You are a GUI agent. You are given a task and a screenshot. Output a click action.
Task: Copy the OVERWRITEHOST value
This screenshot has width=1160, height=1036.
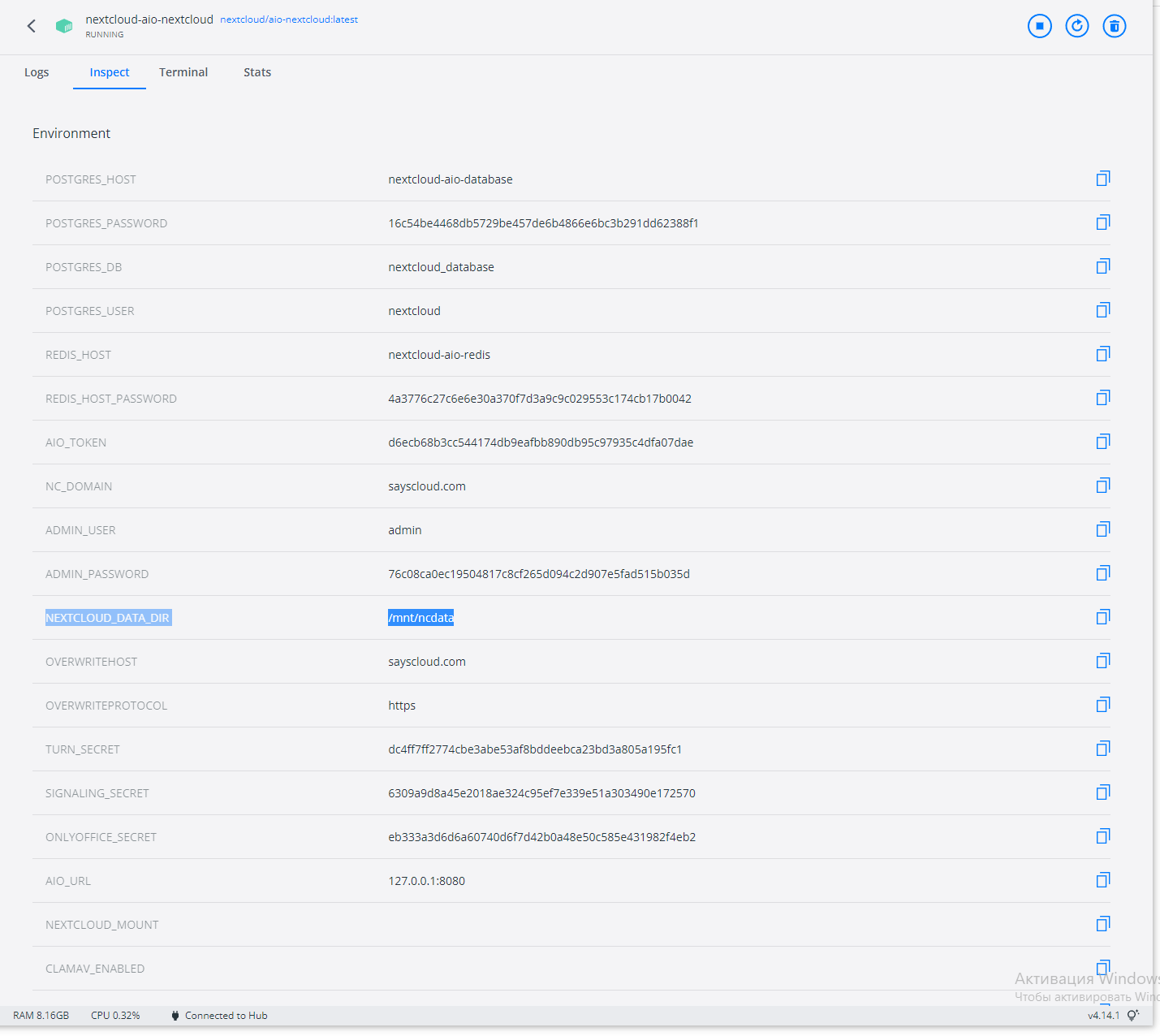[x=1103, y=661]
